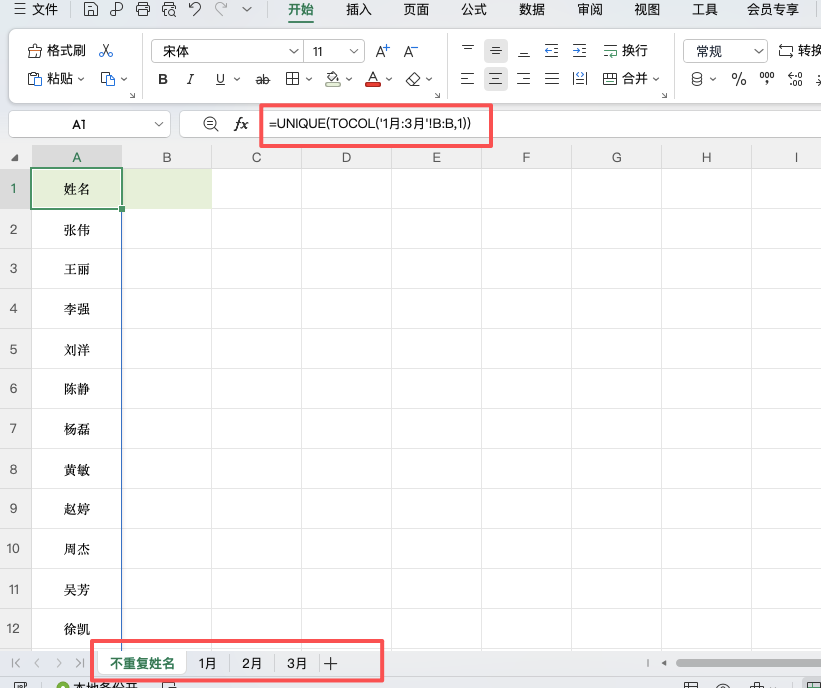
Task: Open the Name Box A1 dropdown
Action: pos(159,125)
